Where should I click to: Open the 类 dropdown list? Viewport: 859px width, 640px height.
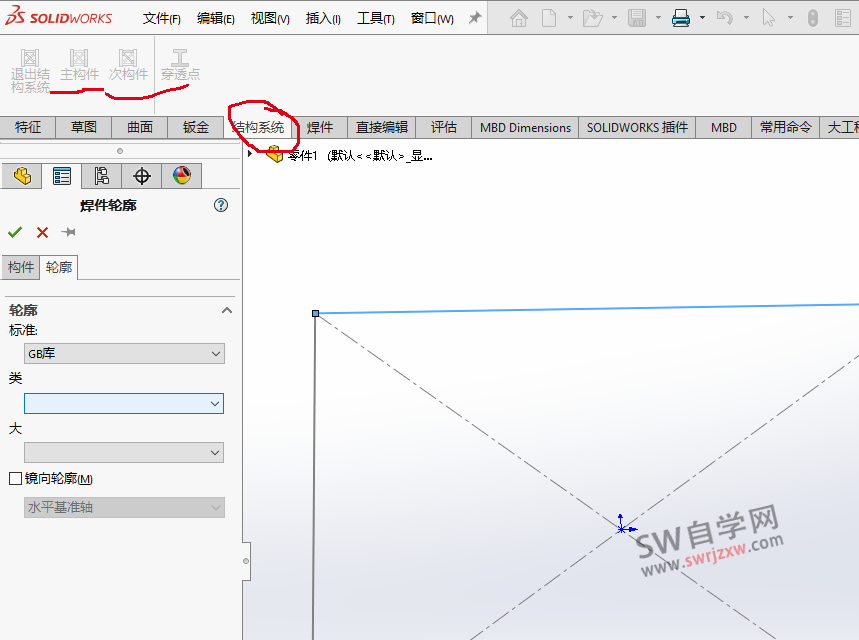coord(123,403)
